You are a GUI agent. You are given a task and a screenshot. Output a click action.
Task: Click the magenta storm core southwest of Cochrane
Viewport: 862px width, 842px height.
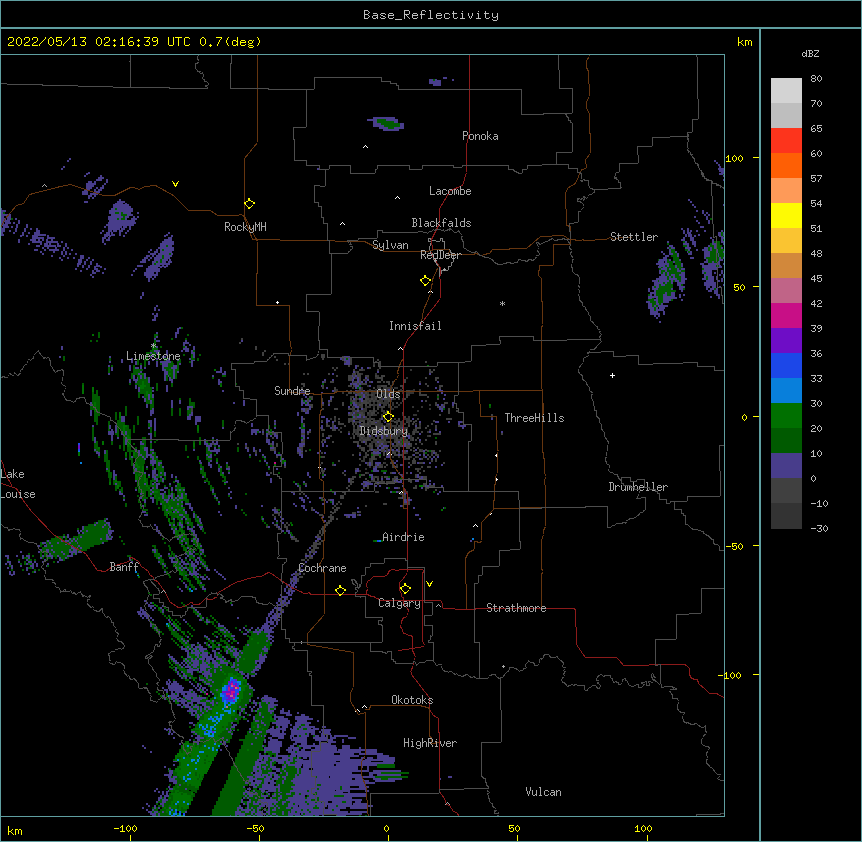coord(231,690)
